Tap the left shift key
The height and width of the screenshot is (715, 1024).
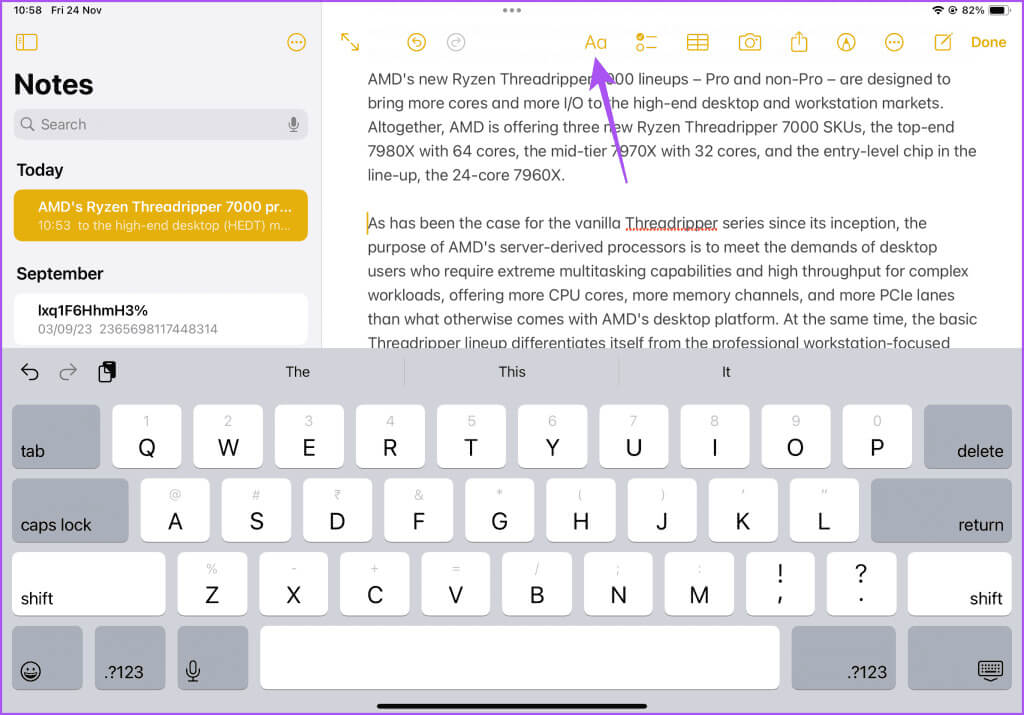89,584
